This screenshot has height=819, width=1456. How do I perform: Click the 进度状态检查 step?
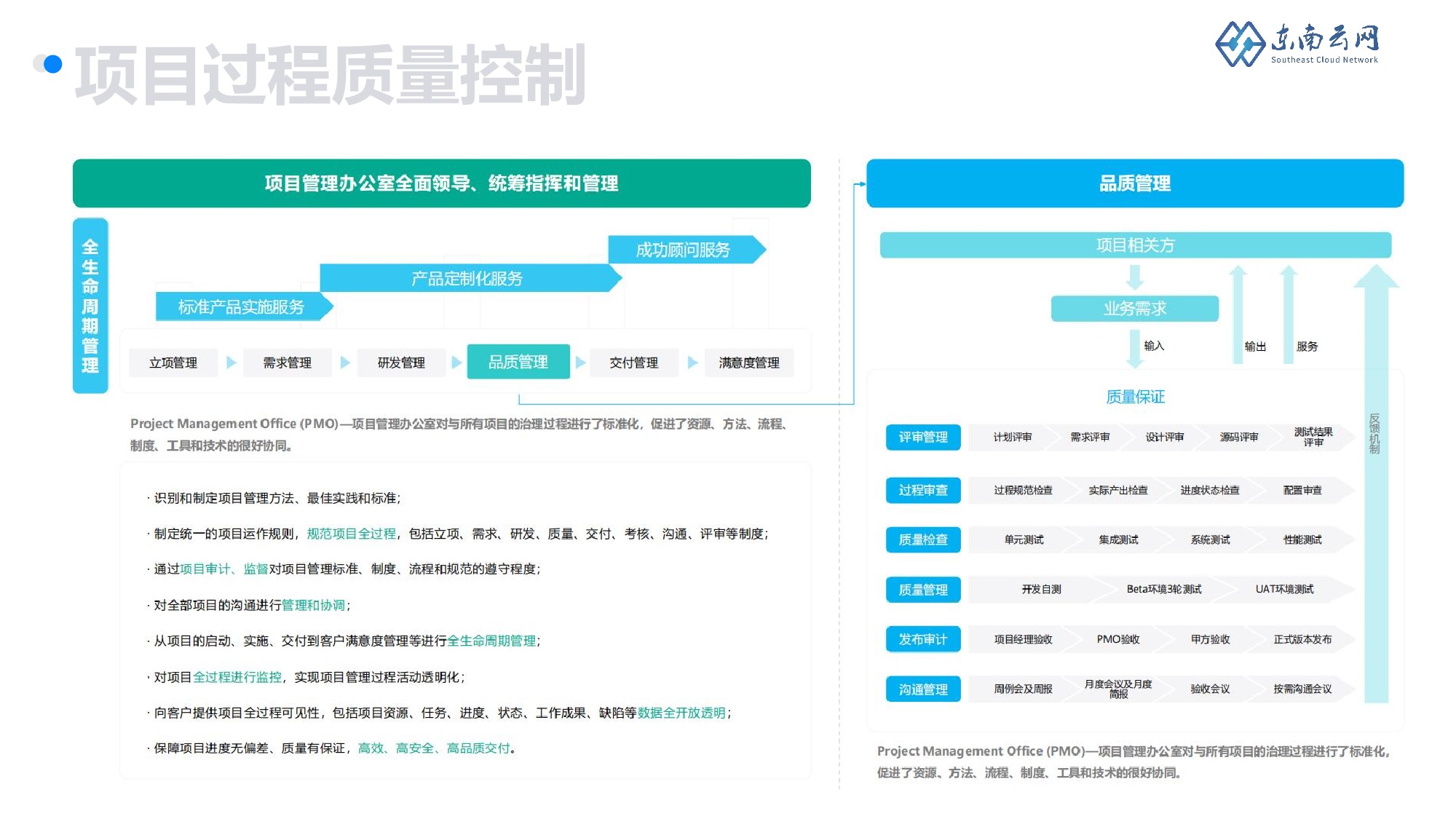[1210, 490]
